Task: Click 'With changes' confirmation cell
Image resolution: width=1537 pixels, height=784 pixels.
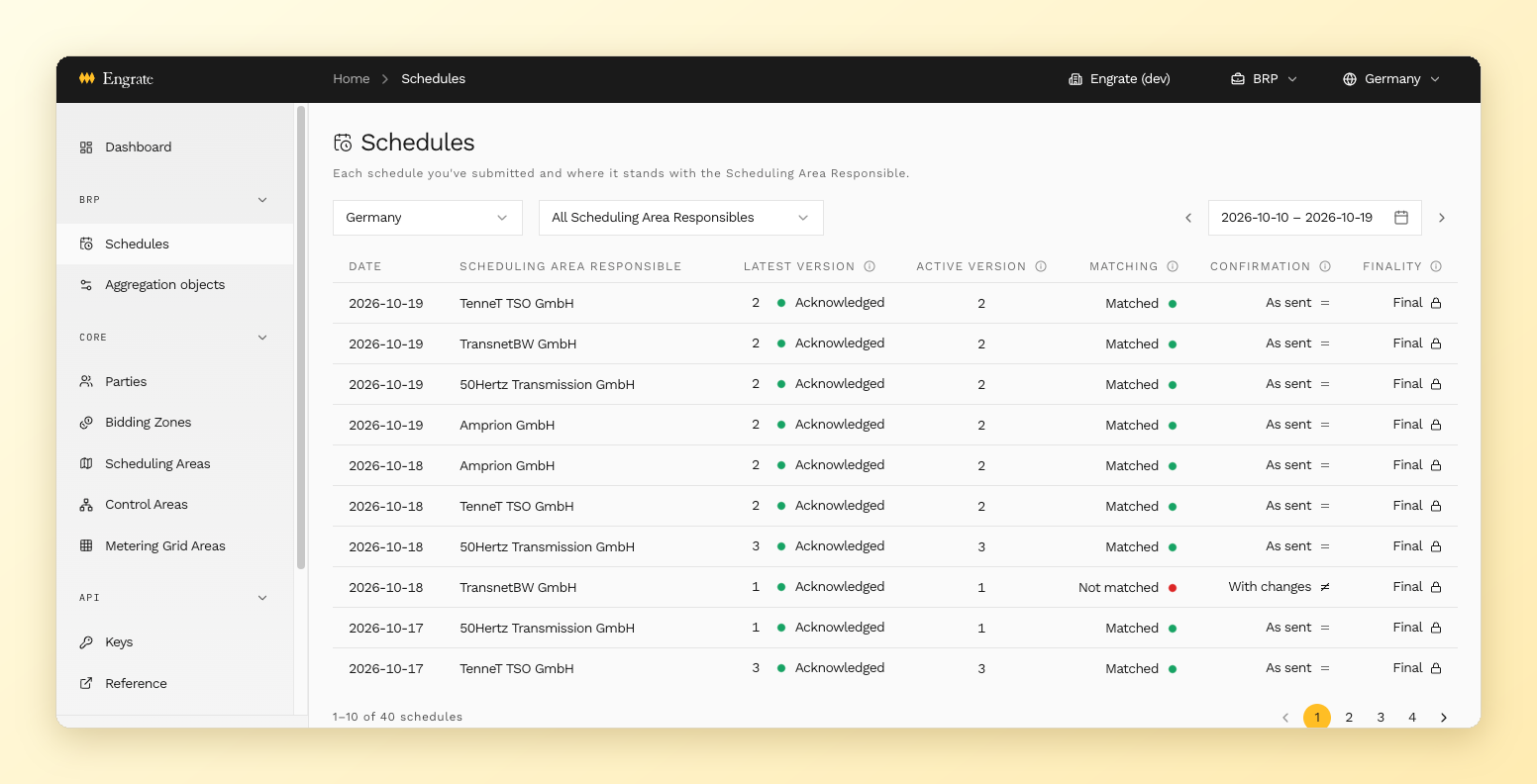Action: click(1279, 587)
